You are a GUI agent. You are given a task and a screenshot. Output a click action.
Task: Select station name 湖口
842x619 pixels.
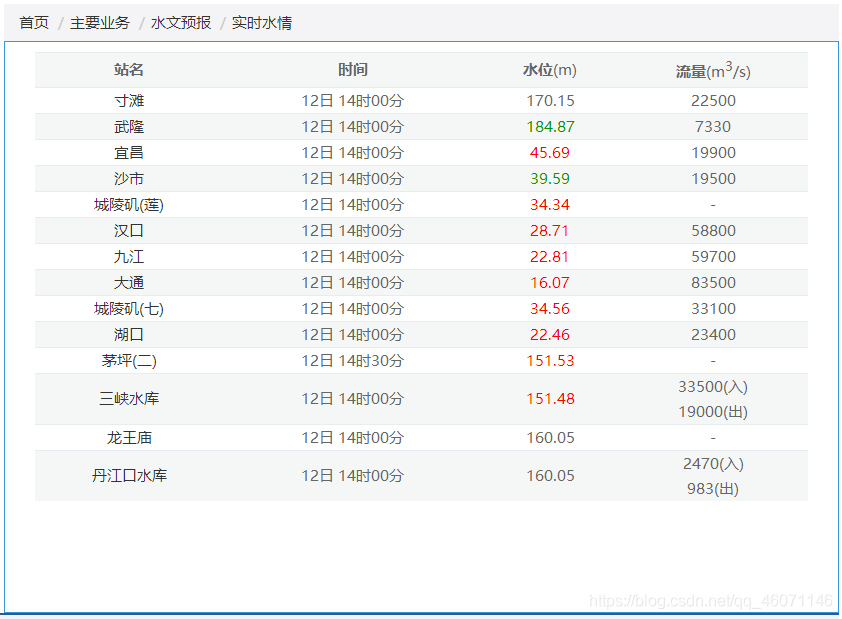(129, 335)
